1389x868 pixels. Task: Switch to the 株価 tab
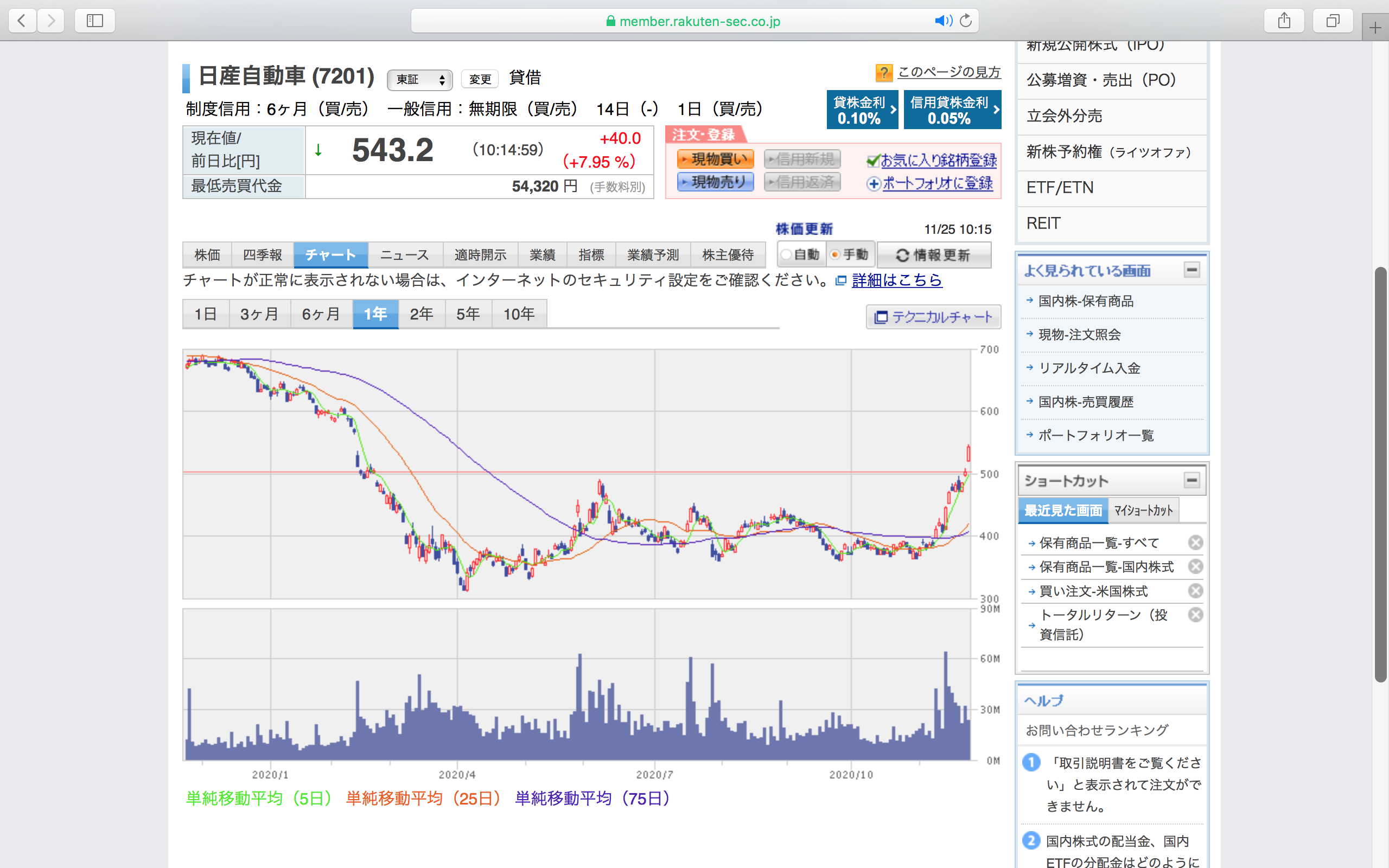(x=207, y=255)
